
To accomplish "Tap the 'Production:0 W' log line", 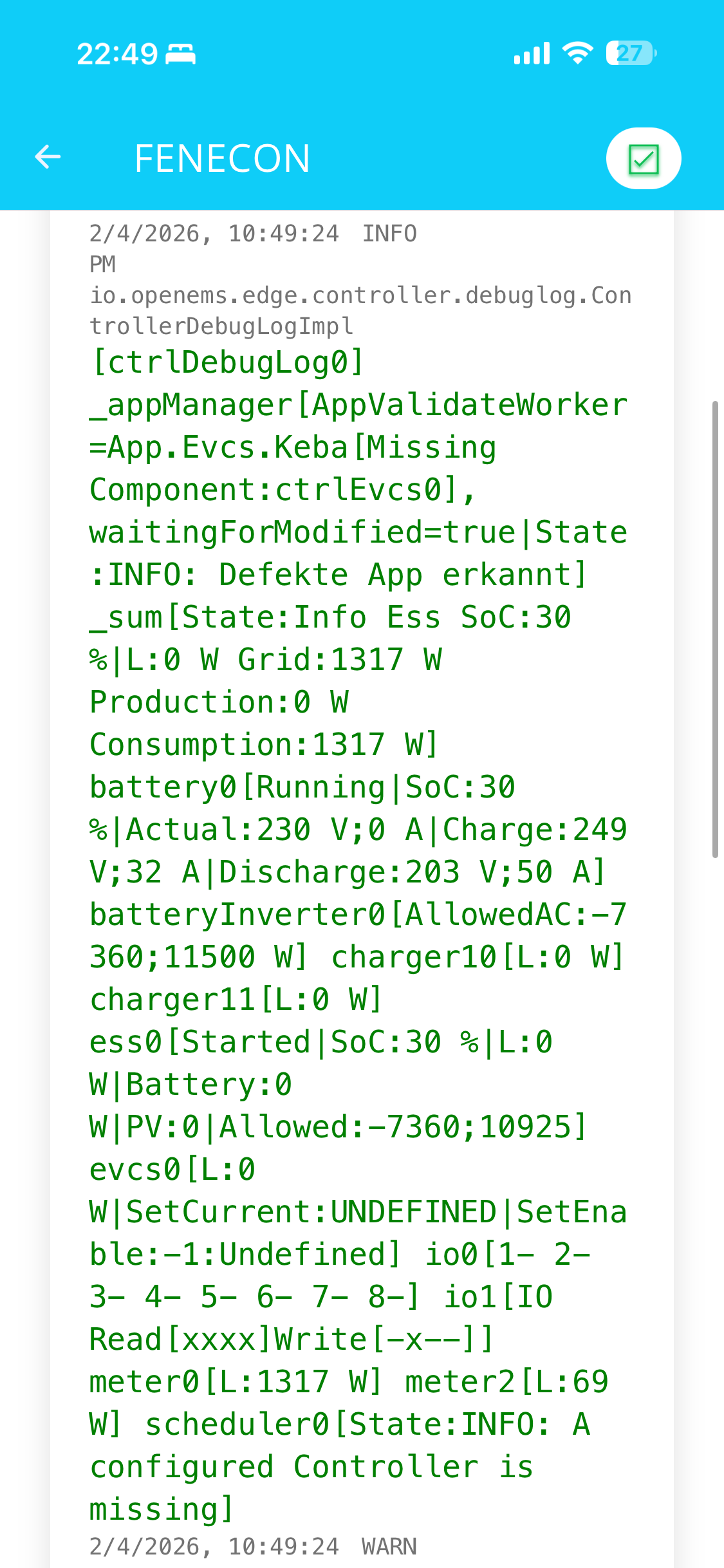I will point(219,702).
